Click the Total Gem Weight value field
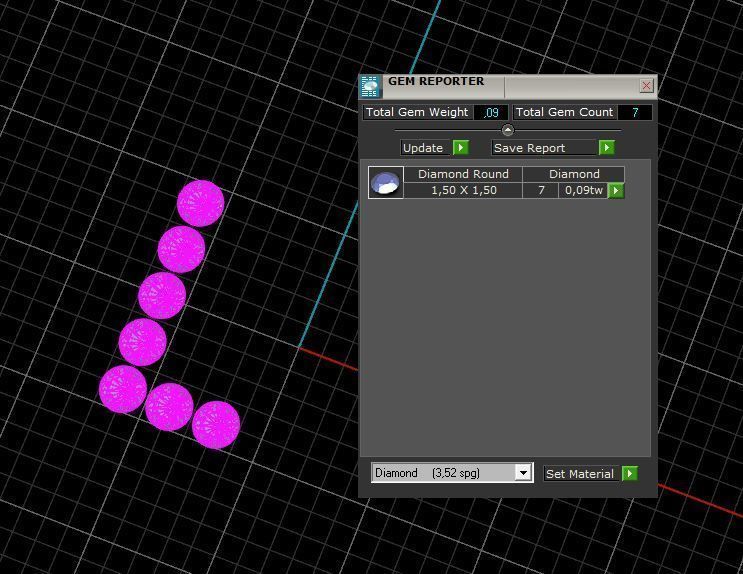 click(x=491, y=113)
